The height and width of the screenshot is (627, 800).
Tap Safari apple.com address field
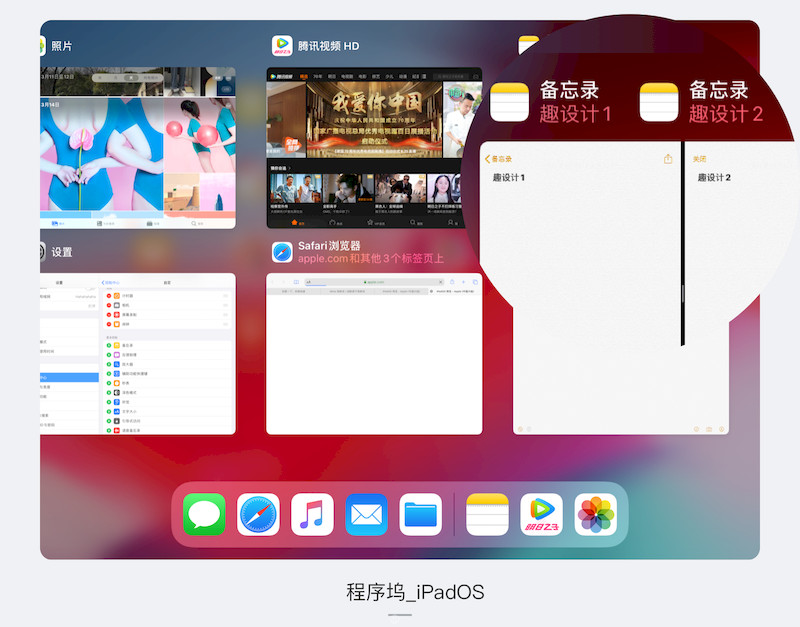tap(374, 282)
